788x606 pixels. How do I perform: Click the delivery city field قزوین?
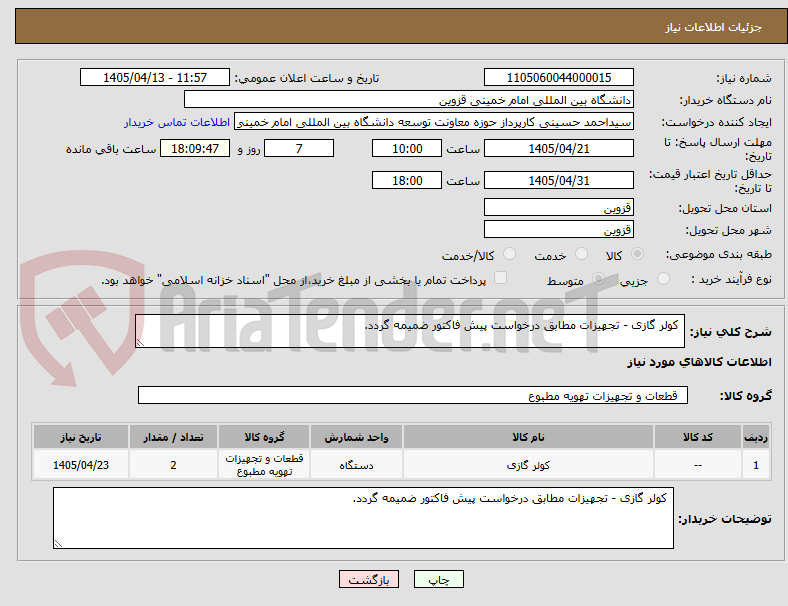tap(558, 230)
